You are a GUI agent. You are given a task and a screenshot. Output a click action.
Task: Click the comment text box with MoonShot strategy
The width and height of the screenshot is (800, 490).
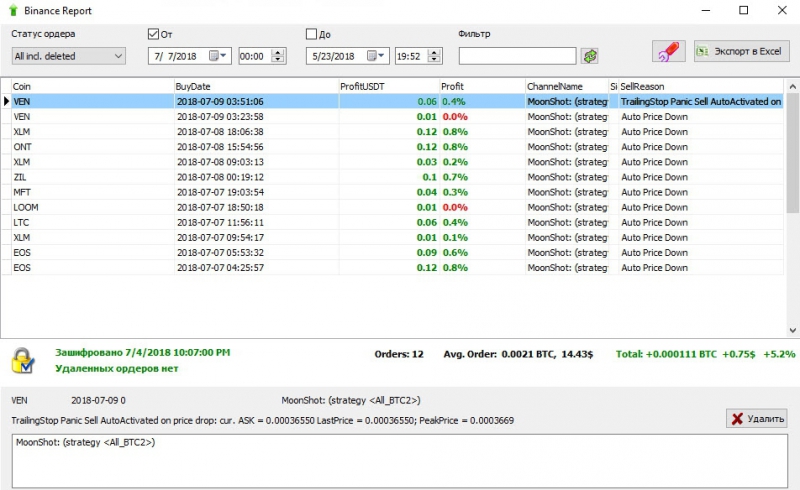(x=399, y=461)
